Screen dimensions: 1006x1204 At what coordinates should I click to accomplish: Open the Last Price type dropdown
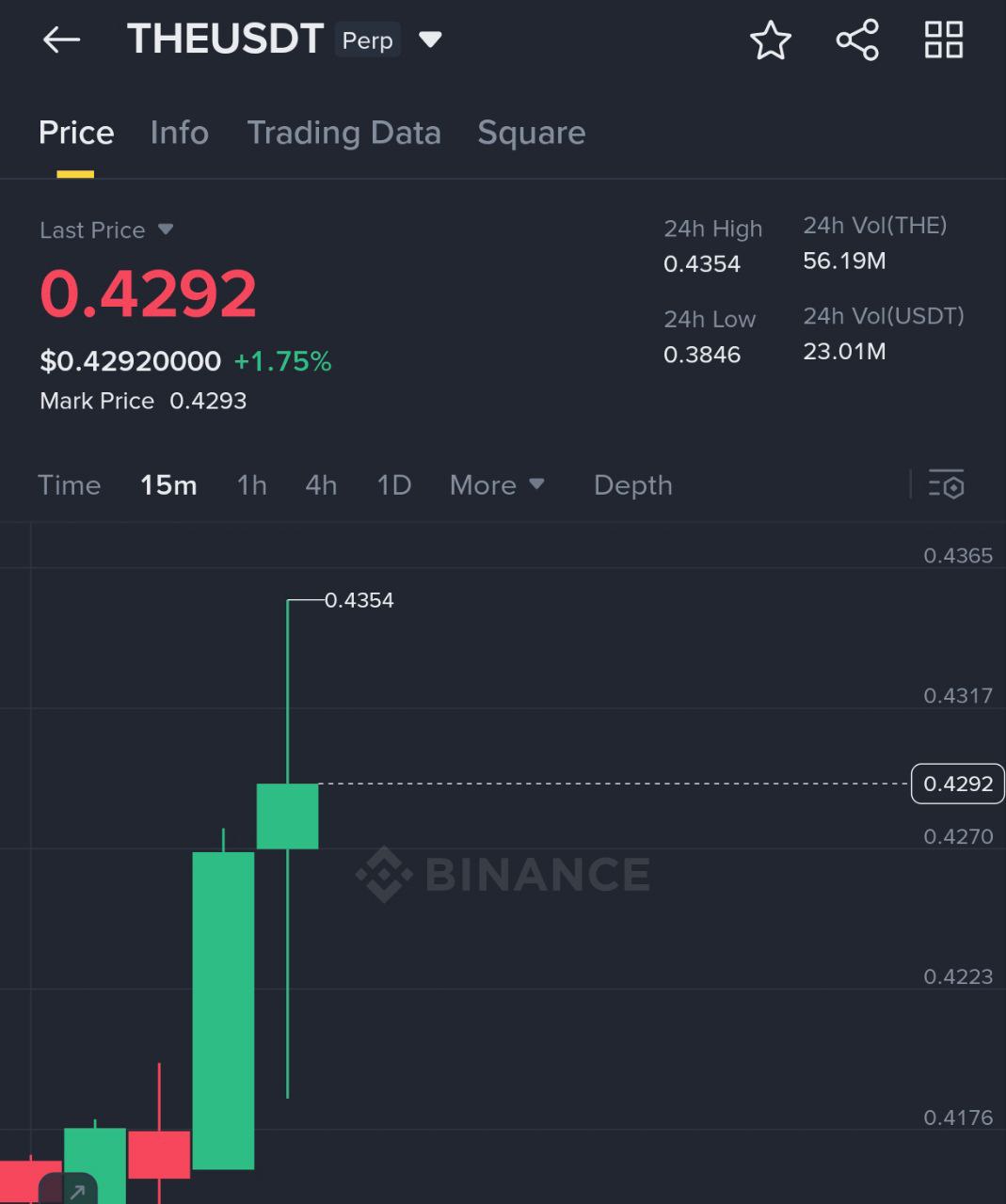pos(166,230)
